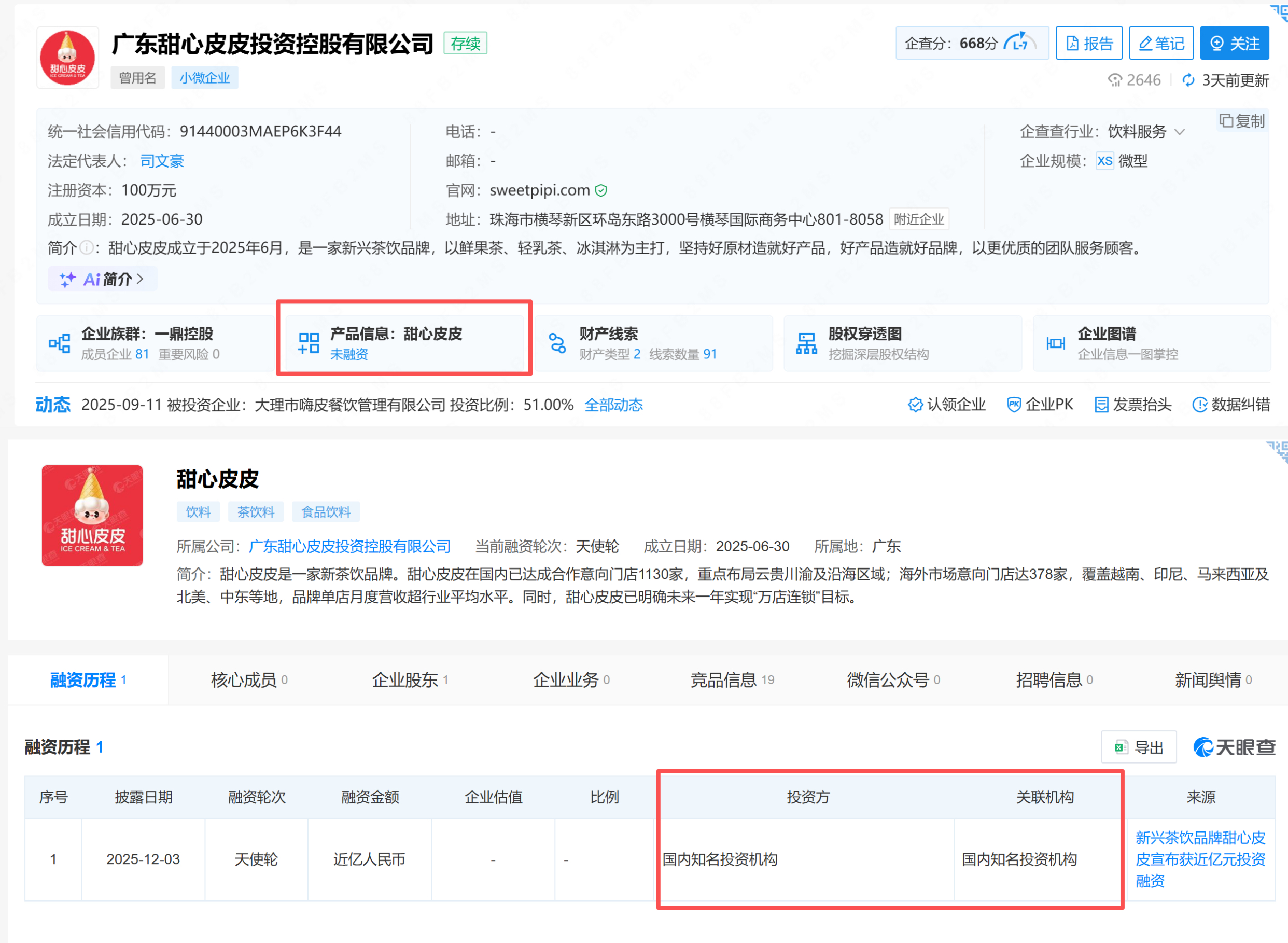Viewport: 1288px width, 943px height.
Task: Open the 产品信息 甜心皮皮 card icon
Action: point(307,342)
